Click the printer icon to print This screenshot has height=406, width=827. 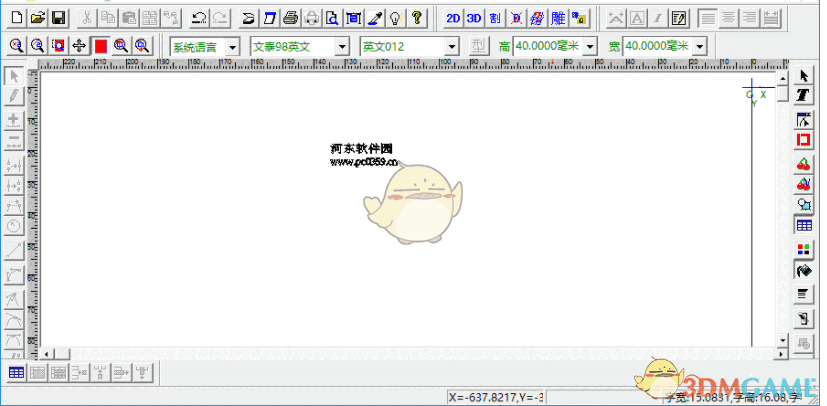coord(290,18)
